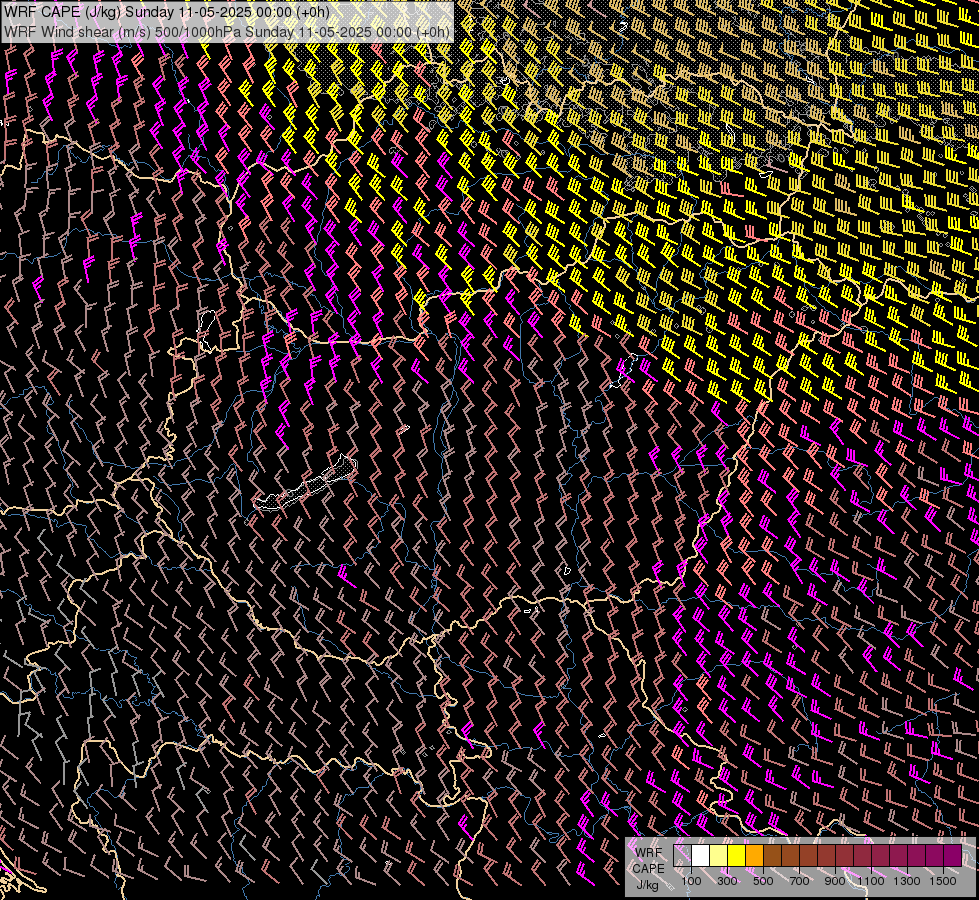Click the bright yellow CAPE legend swatch
This screenshot has width=979, height=900.
[737, 855]
